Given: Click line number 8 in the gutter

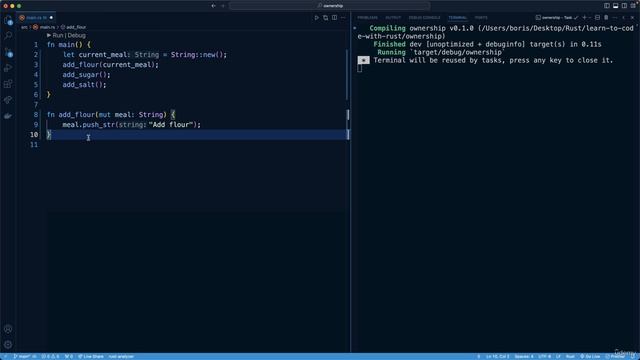Looking at the screenshot, I should pos(36,115).
